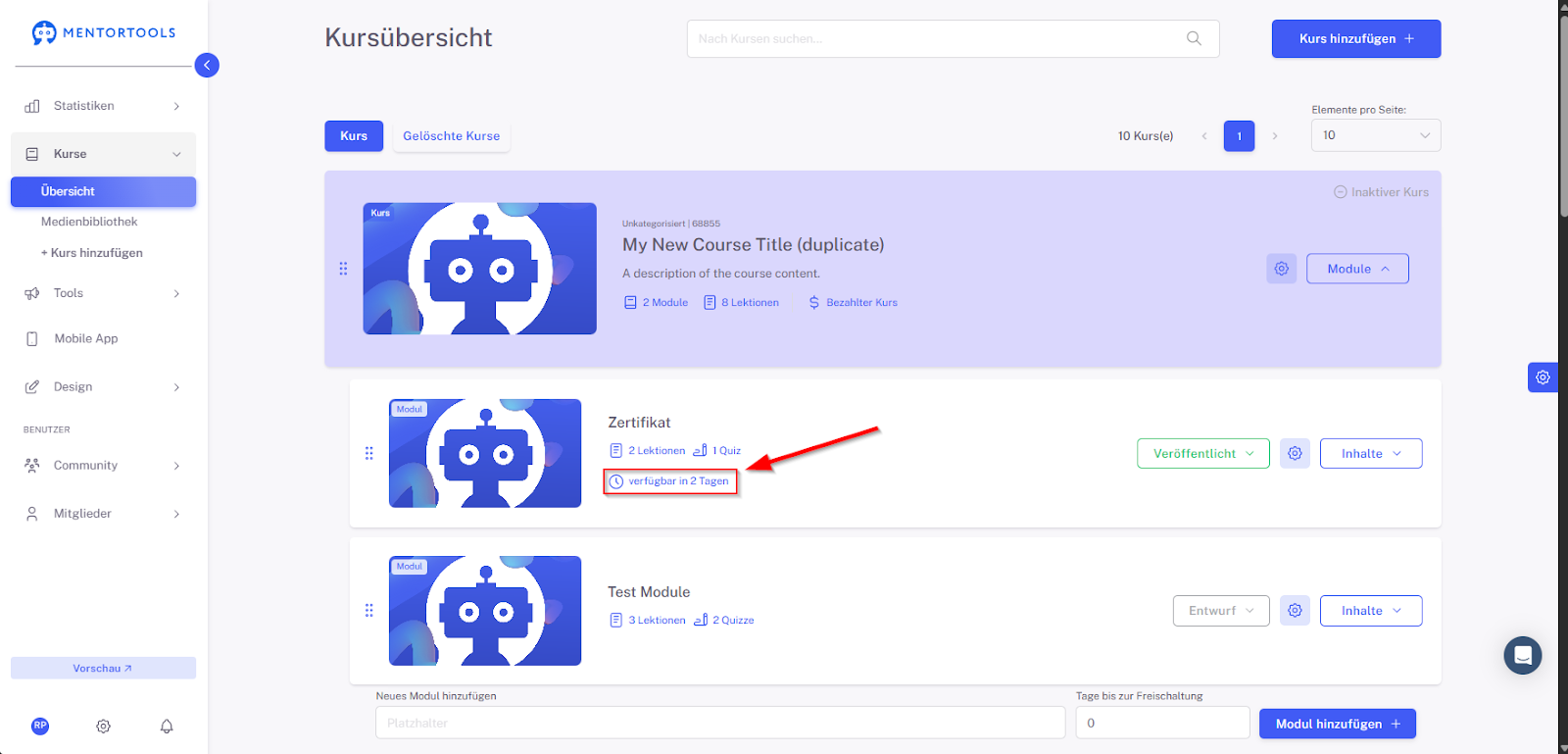Viewport: 1568px width, 754px height.
Task: Click 2 Module link in course card
Action: tap(657, 303)
